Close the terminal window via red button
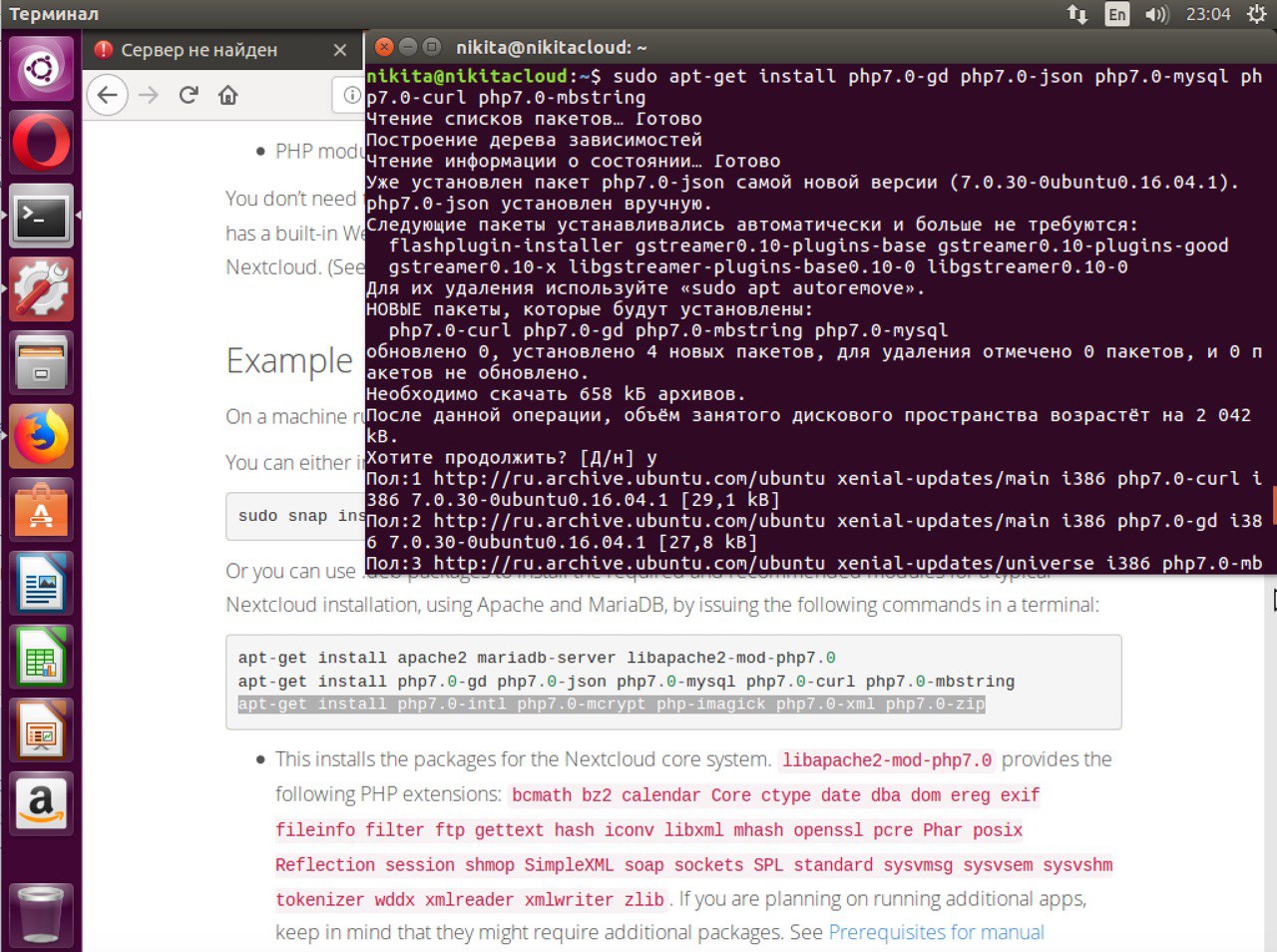Image resolution: width=1277 pixels, height=952 pixels. (x=384, y=47)
